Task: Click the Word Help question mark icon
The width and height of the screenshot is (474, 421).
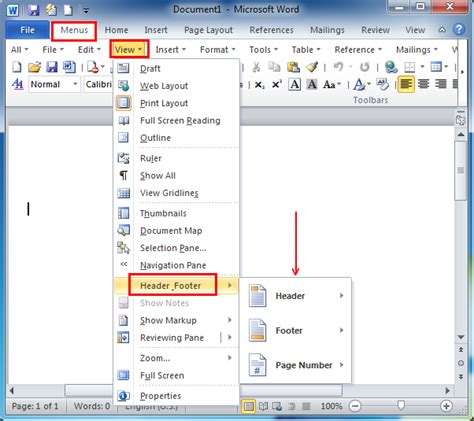Action: [x=459, y=30]
